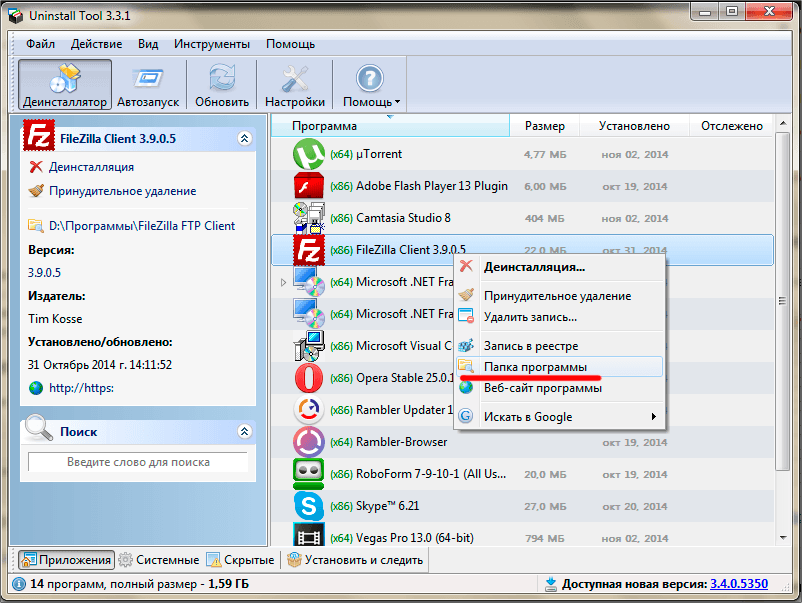Sort by the Размер column header
Viewport: 802px width, 603px height.
tap(544, 126)
